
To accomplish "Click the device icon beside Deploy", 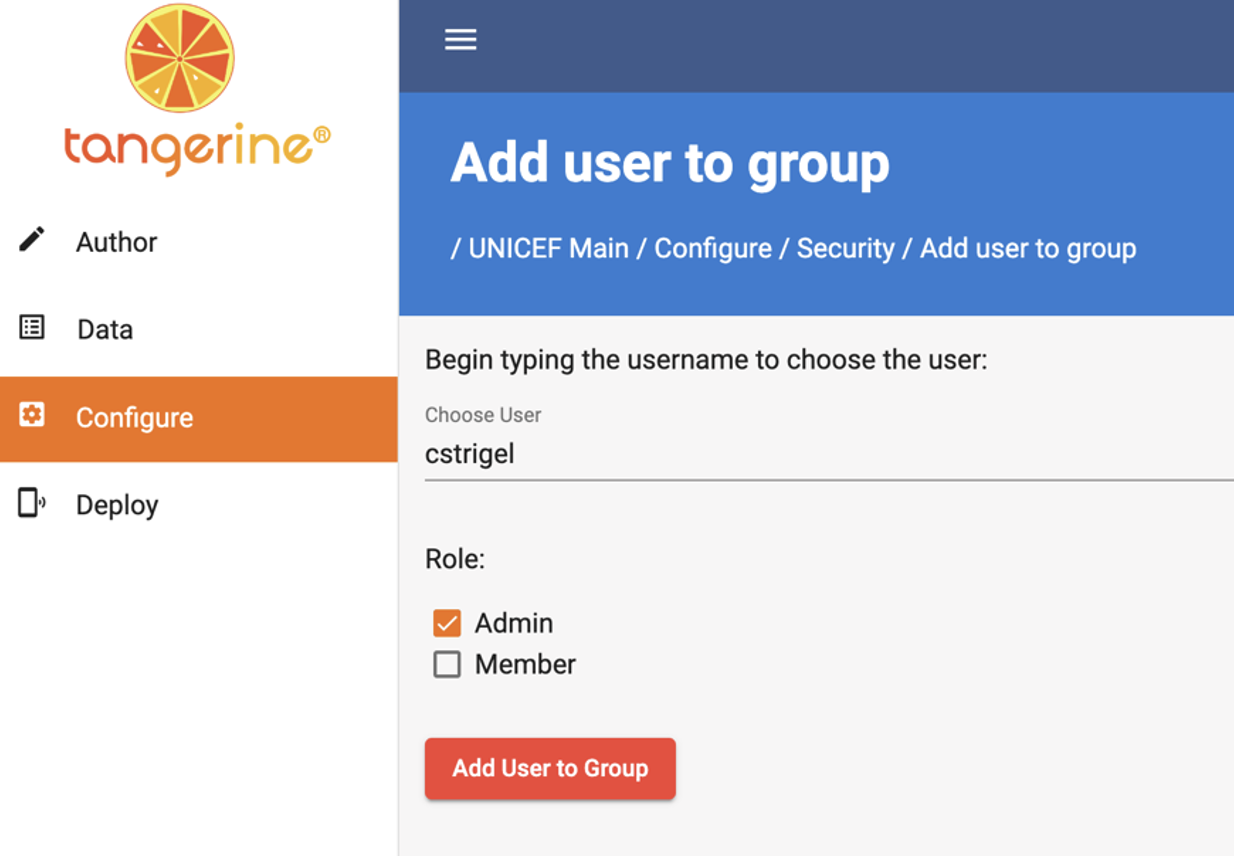I will coord(32,503).
